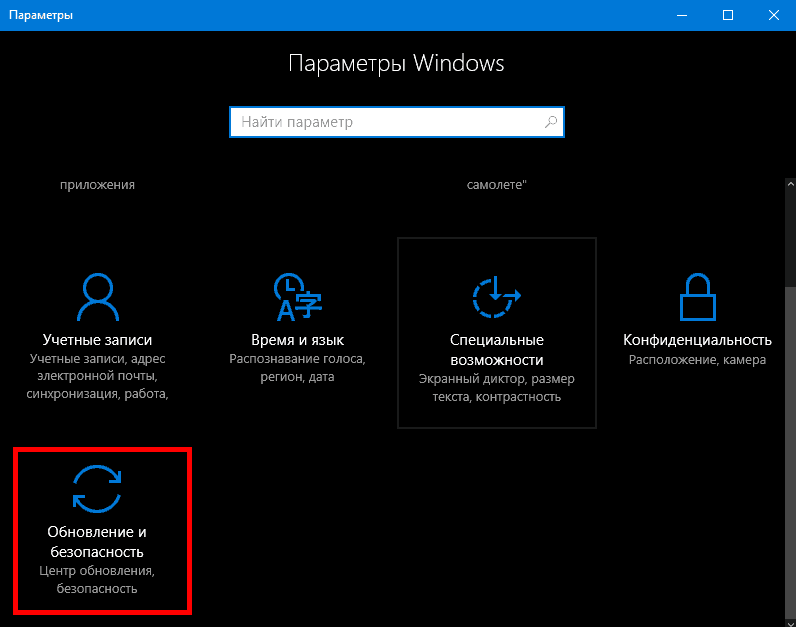Click the magnifier icon in search box
The height and width of the screenshot is (627, 796).
551,122
